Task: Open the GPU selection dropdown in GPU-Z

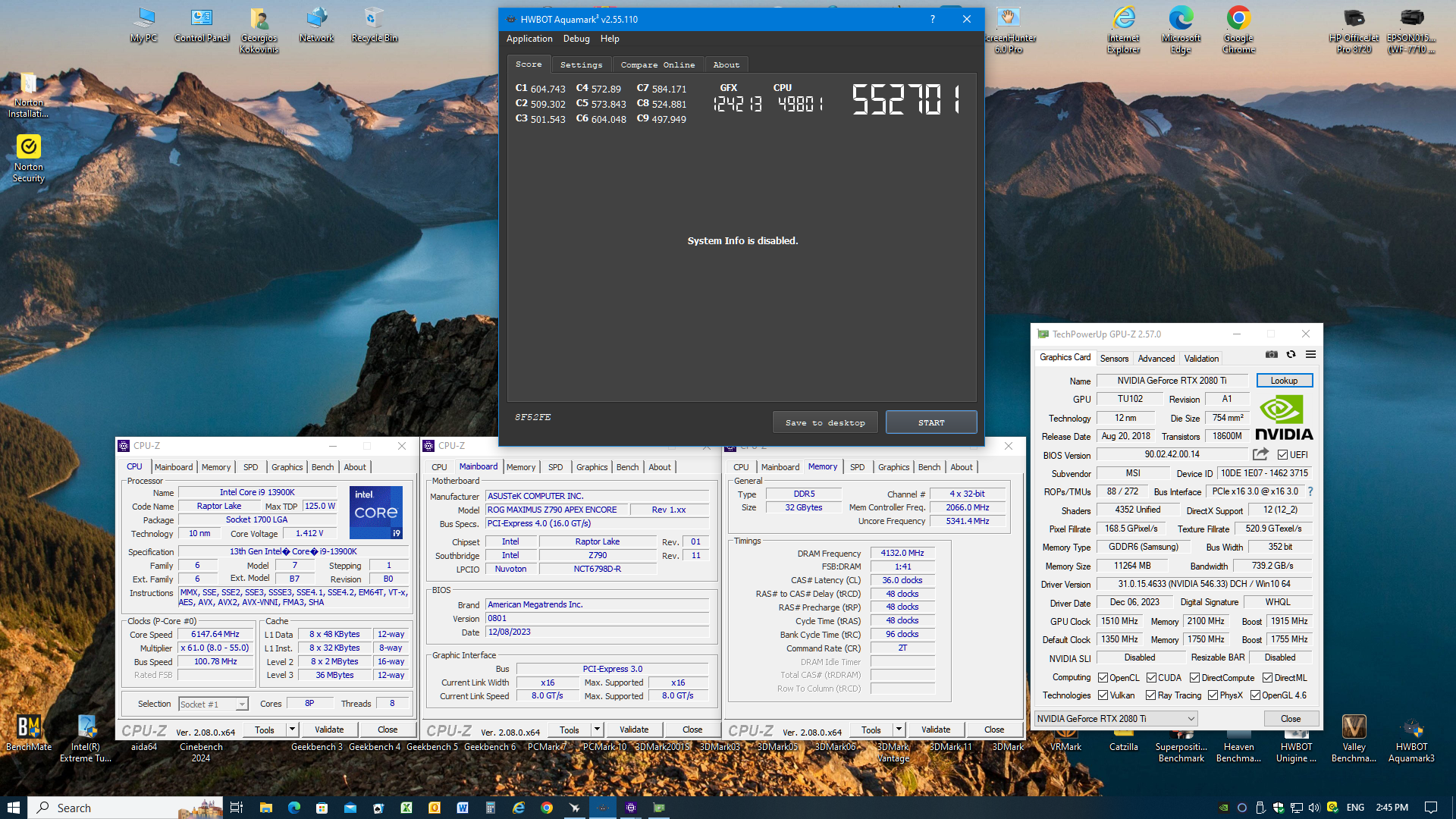Action: click(1116, 719)
